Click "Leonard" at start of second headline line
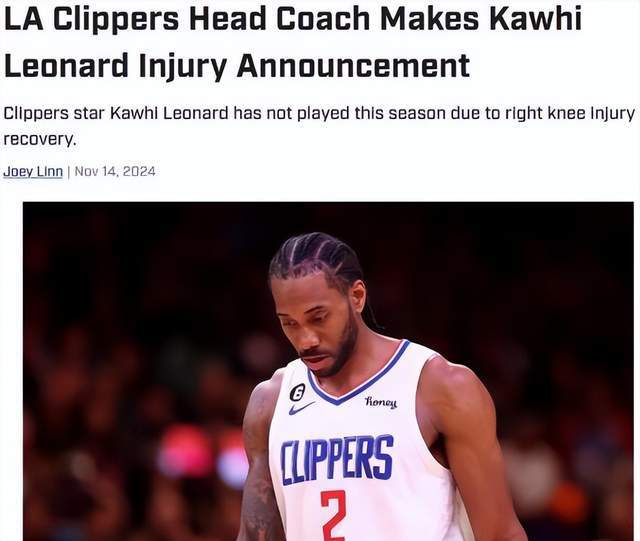Viewport: 640px width, 541px height. tap(66, 66)
